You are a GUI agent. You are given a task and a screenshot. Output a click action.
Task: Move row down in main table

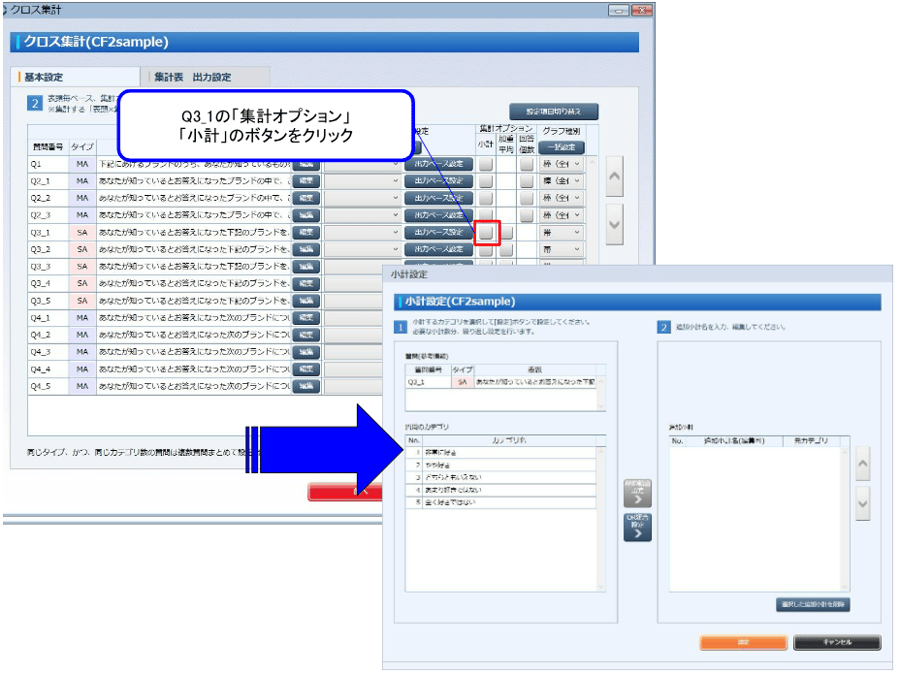point(615,224)
